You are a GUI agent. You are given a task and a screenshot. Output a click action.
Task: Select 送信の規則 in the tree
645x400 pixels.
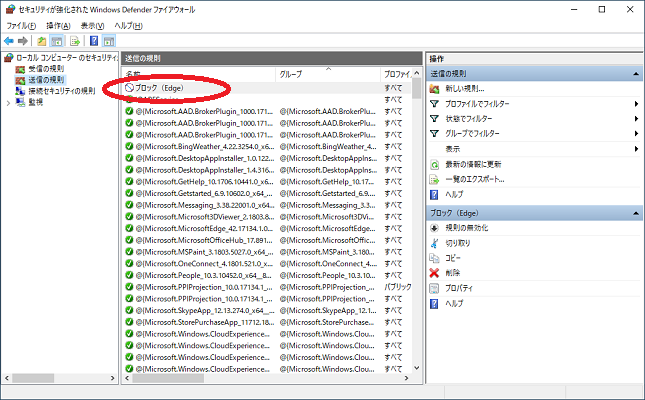point(46,79)
